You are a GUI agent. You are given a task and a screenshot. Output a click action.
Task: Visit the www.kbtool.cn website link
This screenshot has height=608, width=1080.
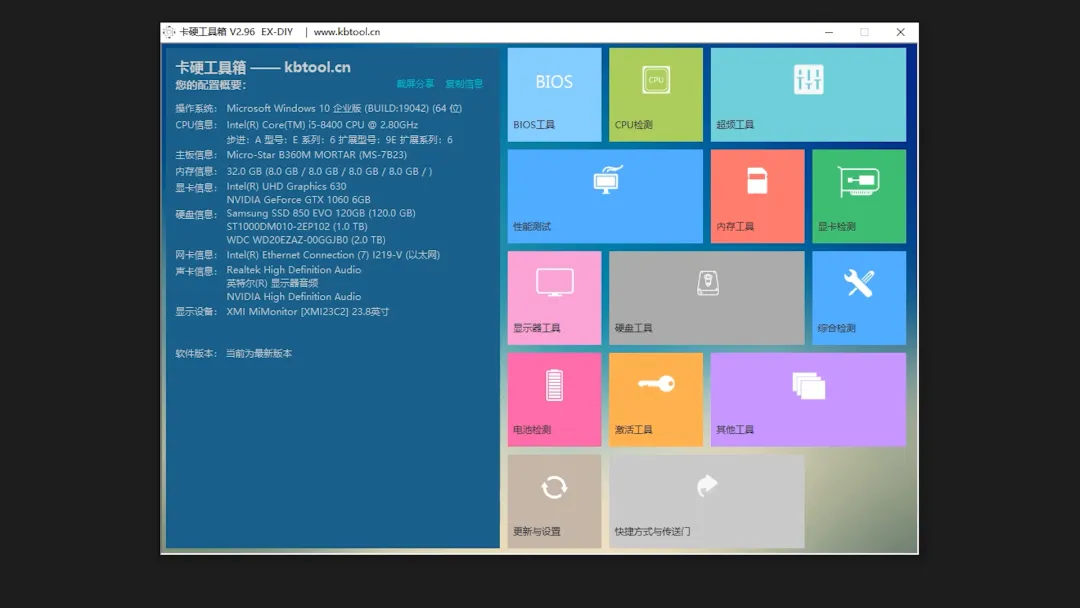[x=349, y=31]
